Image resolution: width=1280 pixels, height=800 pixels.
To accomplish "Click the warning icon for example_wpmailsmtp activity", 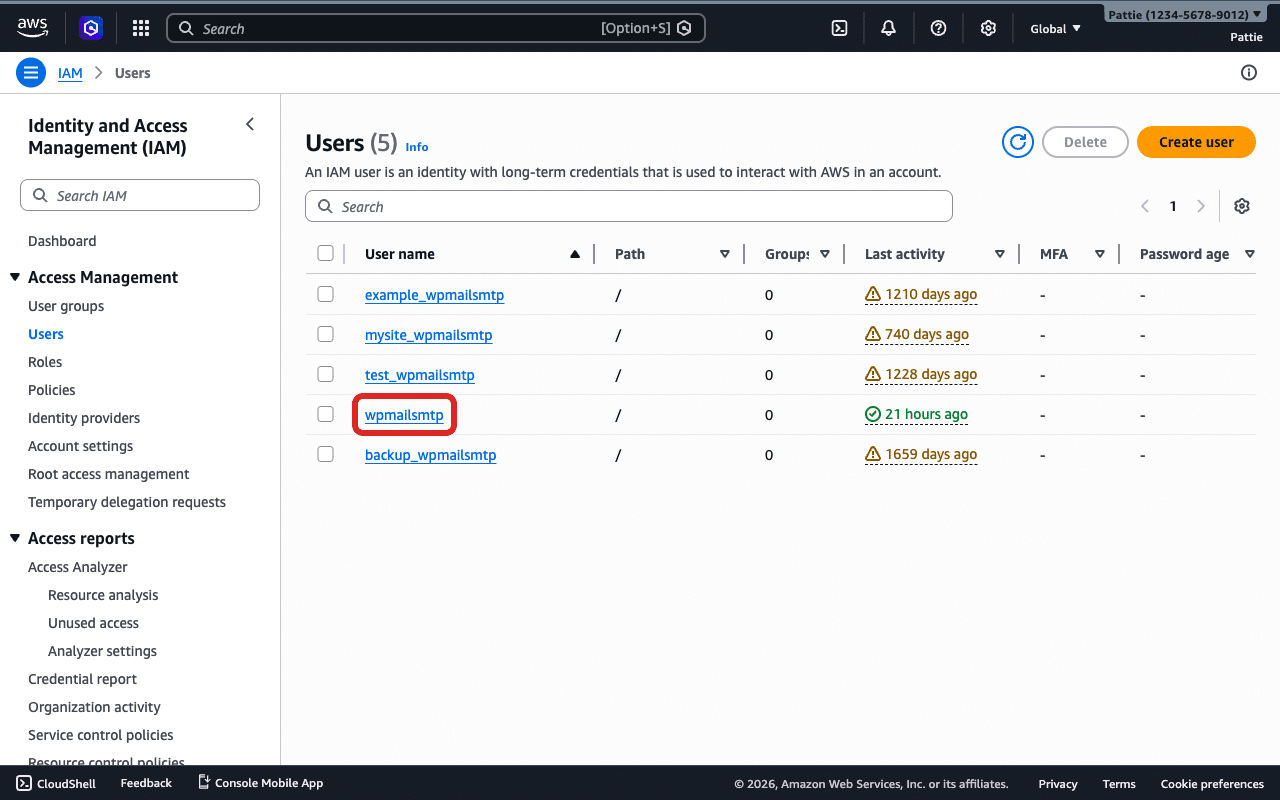I will tap(873, 294).
